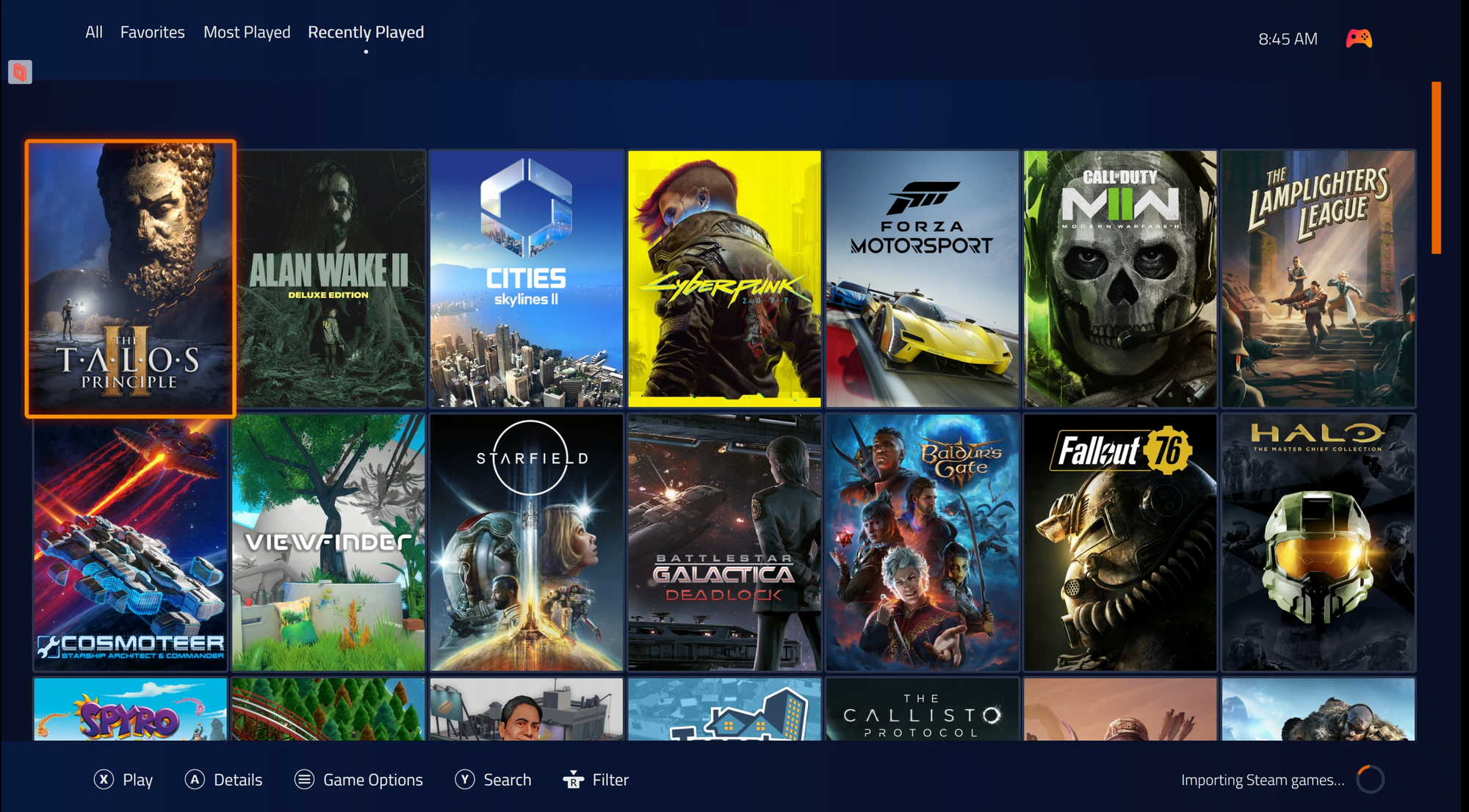Click the orange vertical scrollbar
1469x812 pixels.
(1436, 168)
